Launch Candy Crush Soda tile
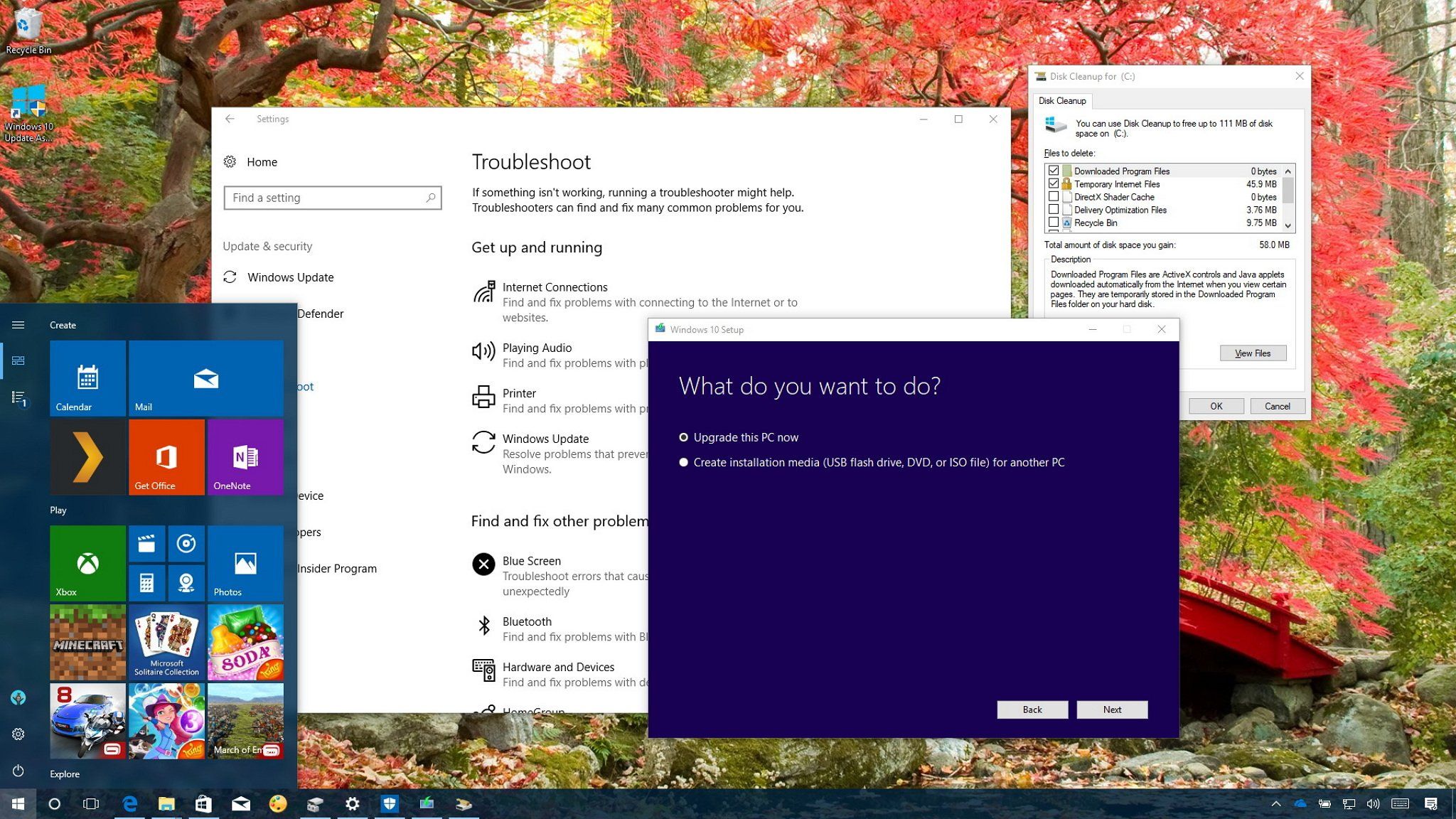 click(245, 643)
